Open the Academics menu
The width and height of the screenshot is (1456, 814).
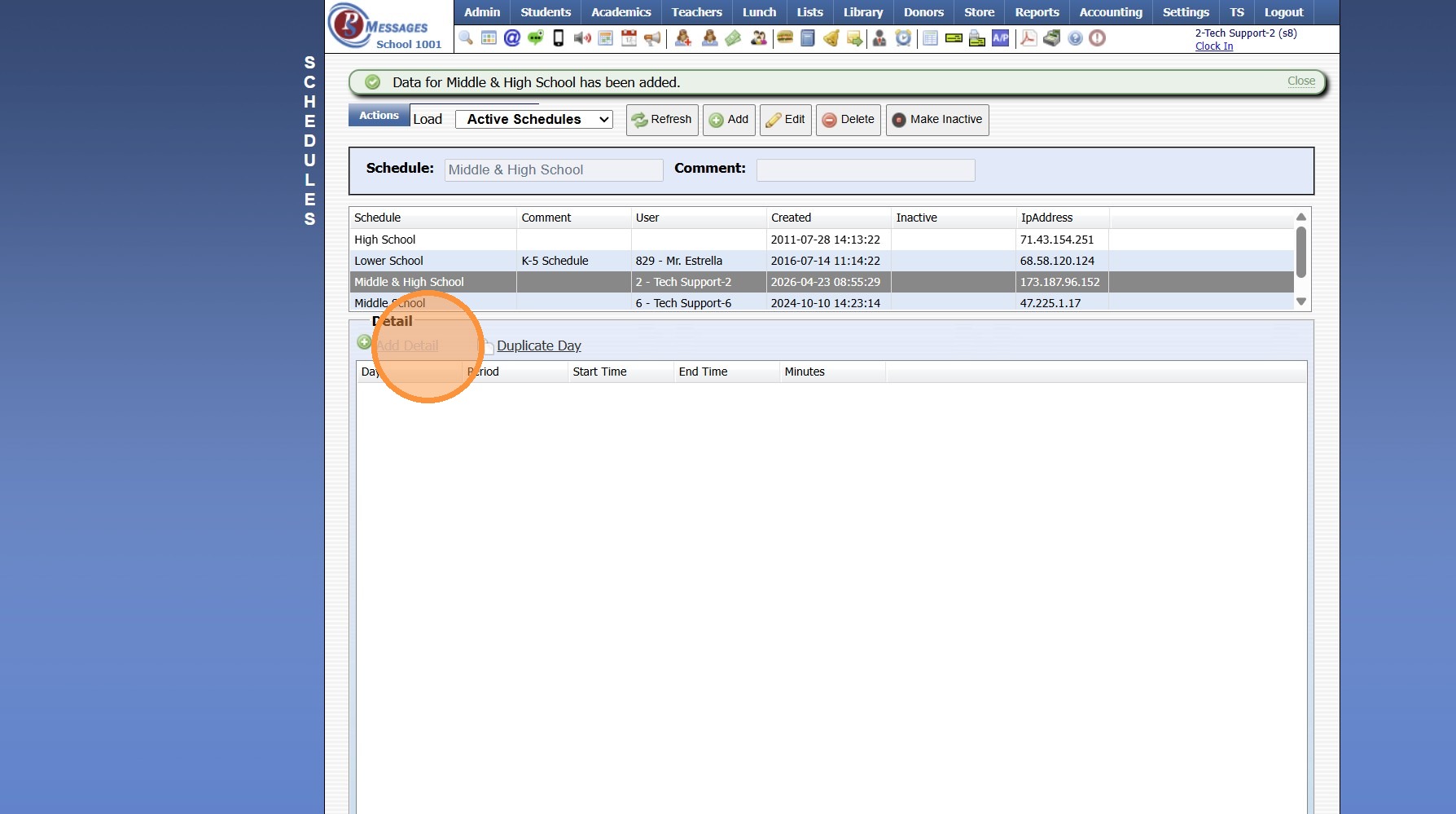(621, 12)
